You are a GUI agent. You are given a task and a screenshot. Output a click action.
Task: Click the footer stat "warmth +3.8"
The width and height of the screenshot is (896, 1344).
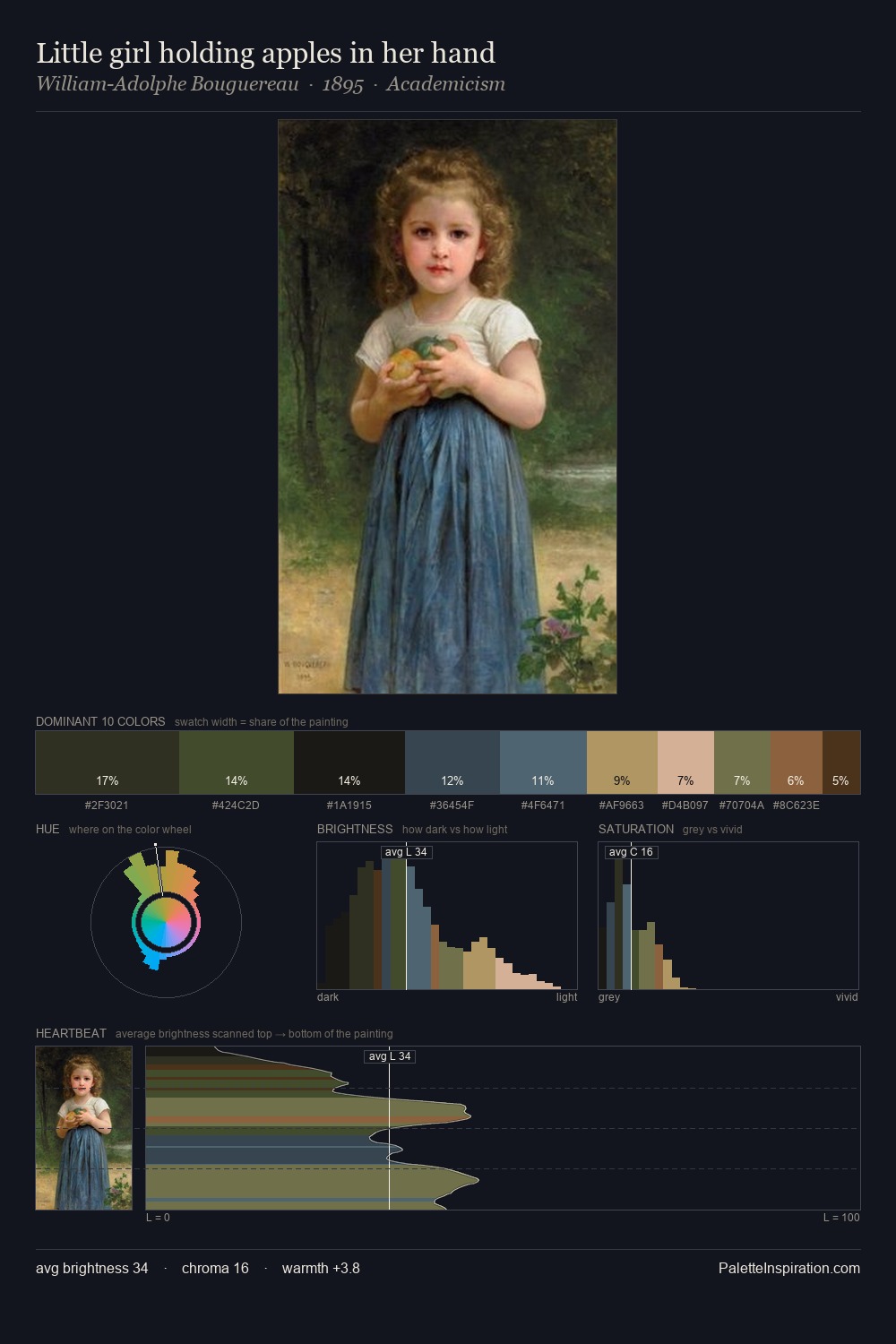(321, 1268)
